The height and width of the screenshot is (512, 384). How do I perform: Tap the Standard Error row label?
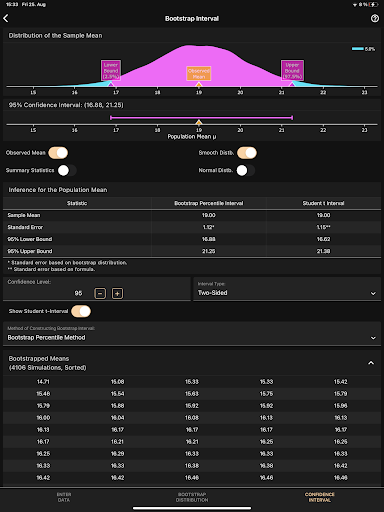[x=25, y=227]
